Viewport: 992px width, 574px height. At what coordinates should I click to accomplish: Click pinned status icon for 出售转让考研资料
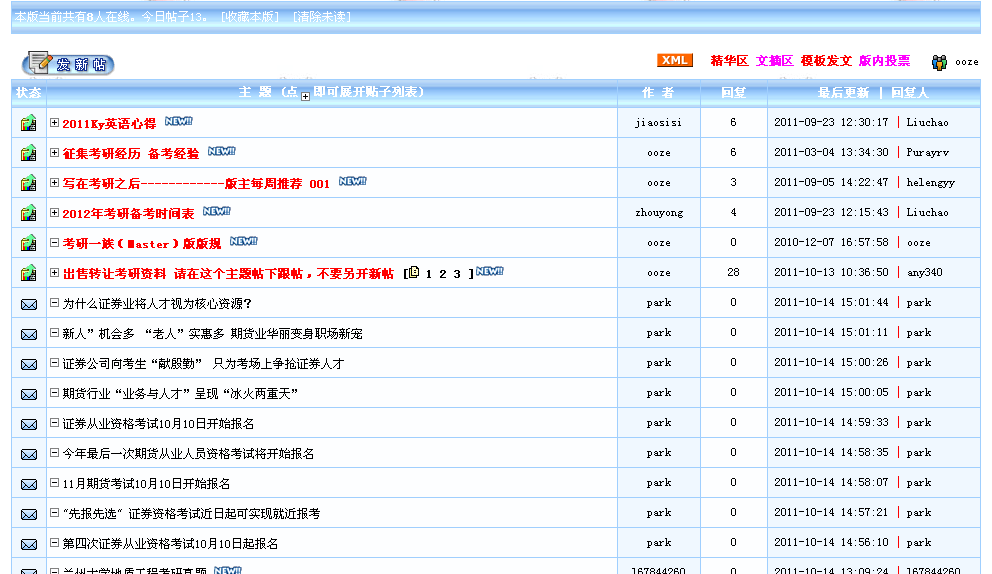pyautogui.click(x=28, y=273)
